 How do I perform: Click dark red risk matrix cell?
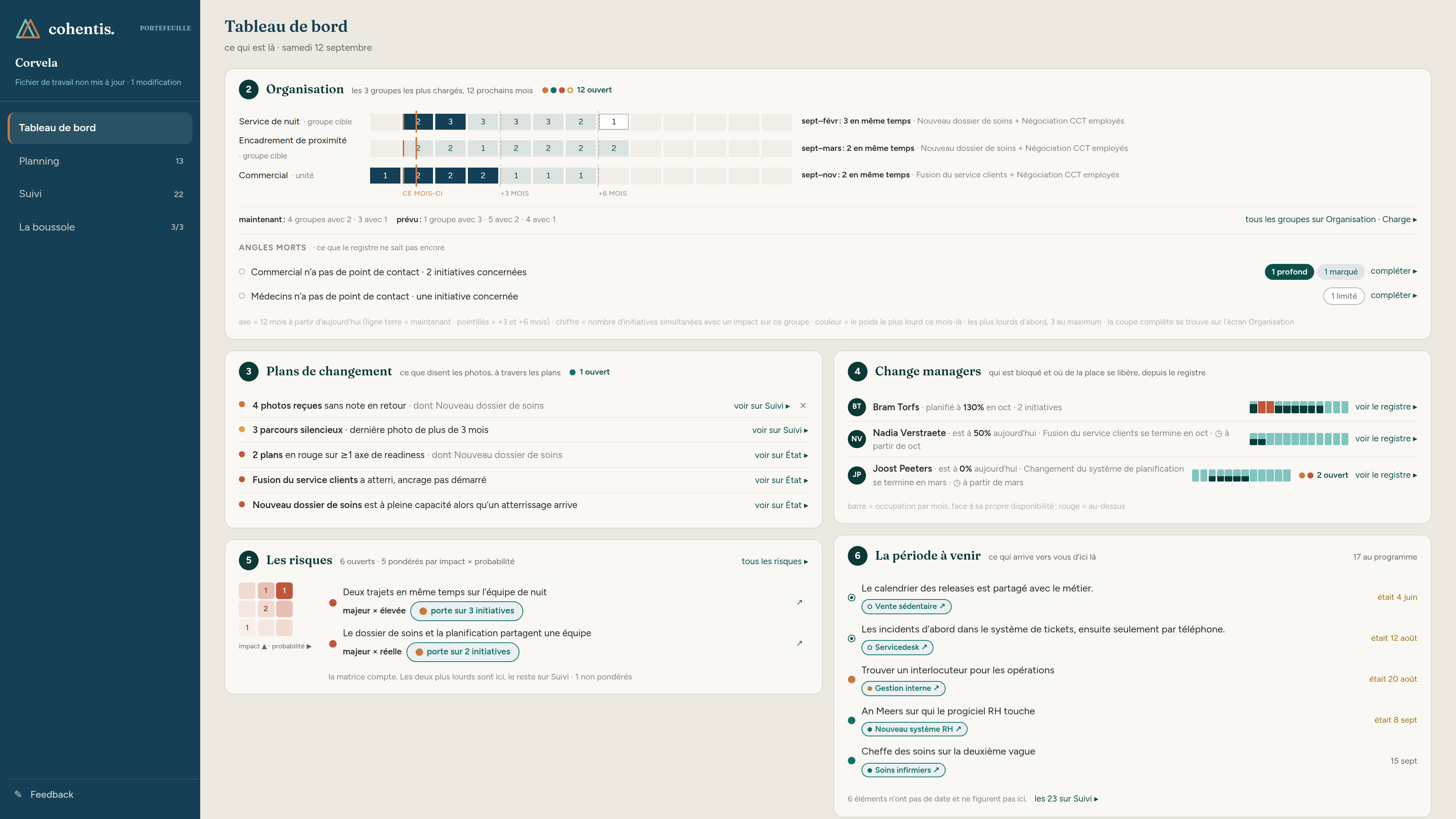tap(284, 591)
